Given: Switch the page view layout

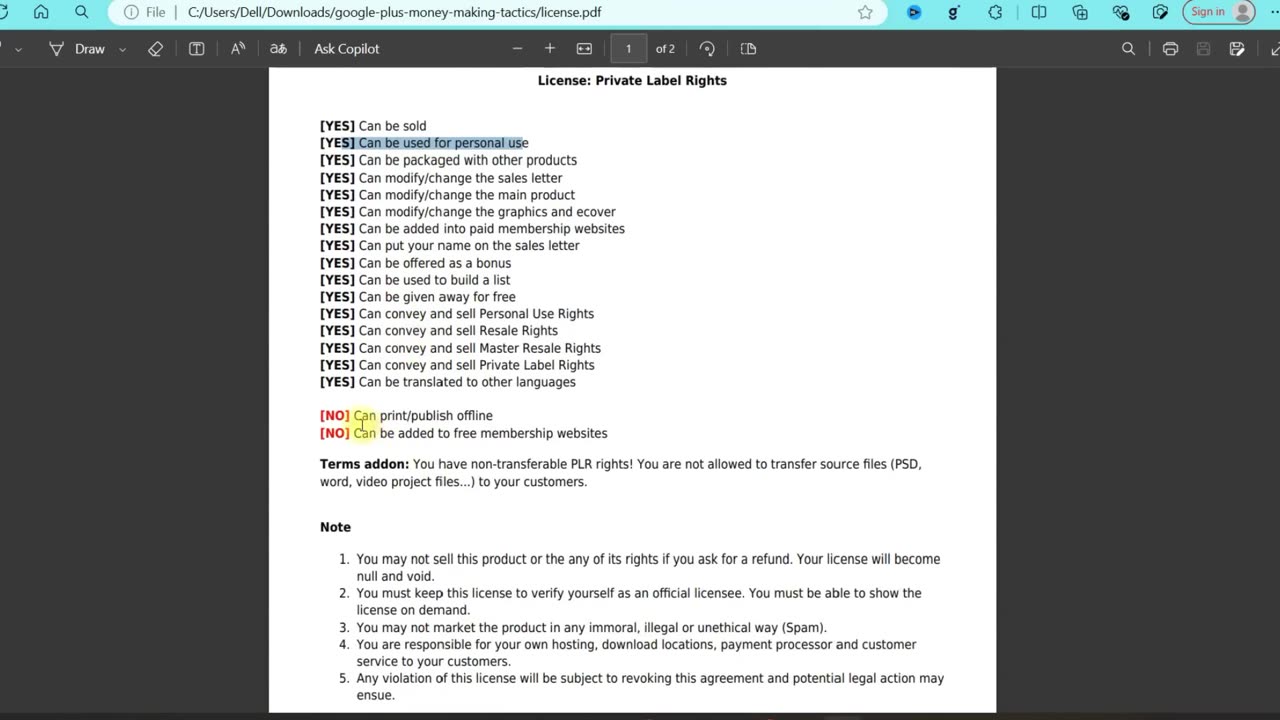Looking at the screenshot, I should [x=748, y=48].
